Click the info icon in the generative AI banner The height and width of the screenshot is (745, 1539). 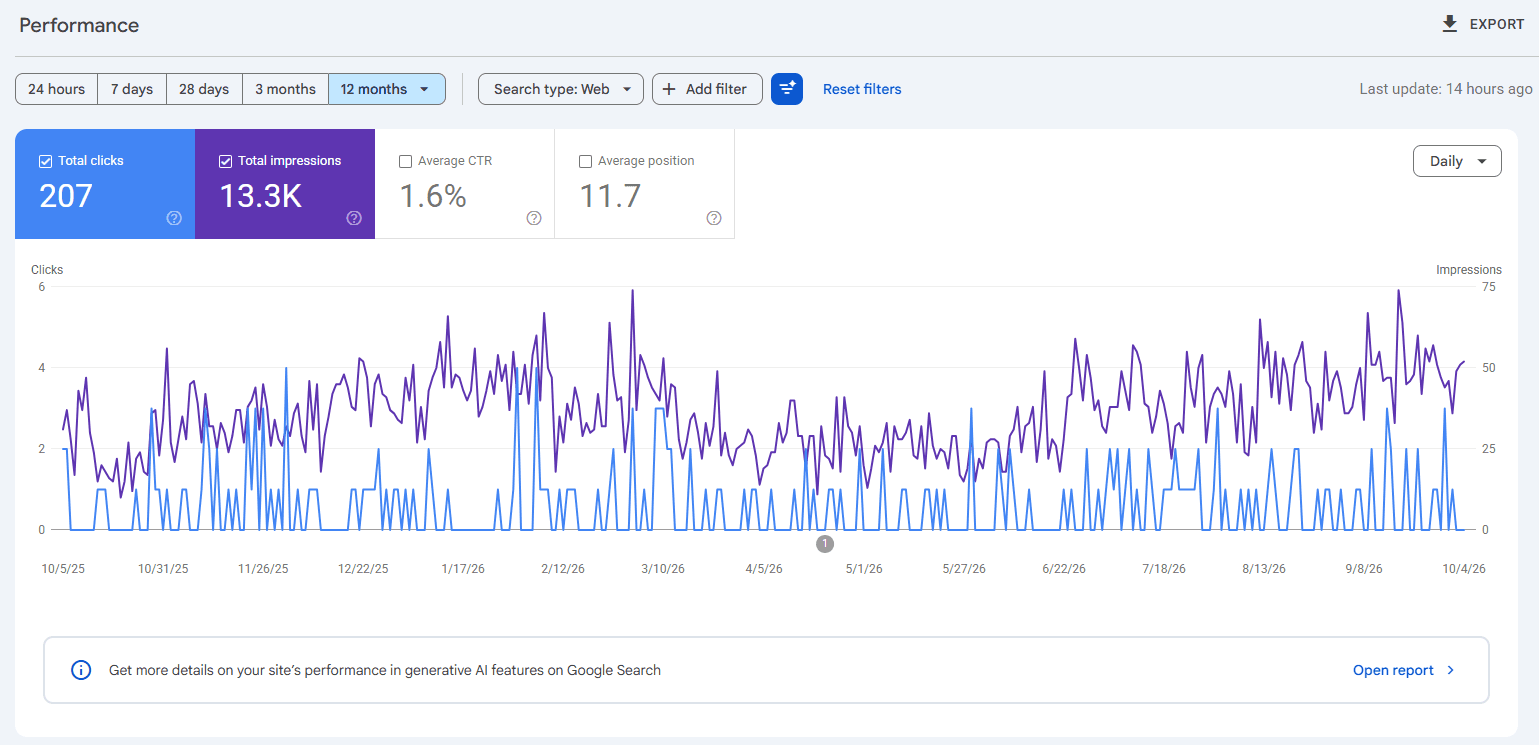click(x=81, y=670)
